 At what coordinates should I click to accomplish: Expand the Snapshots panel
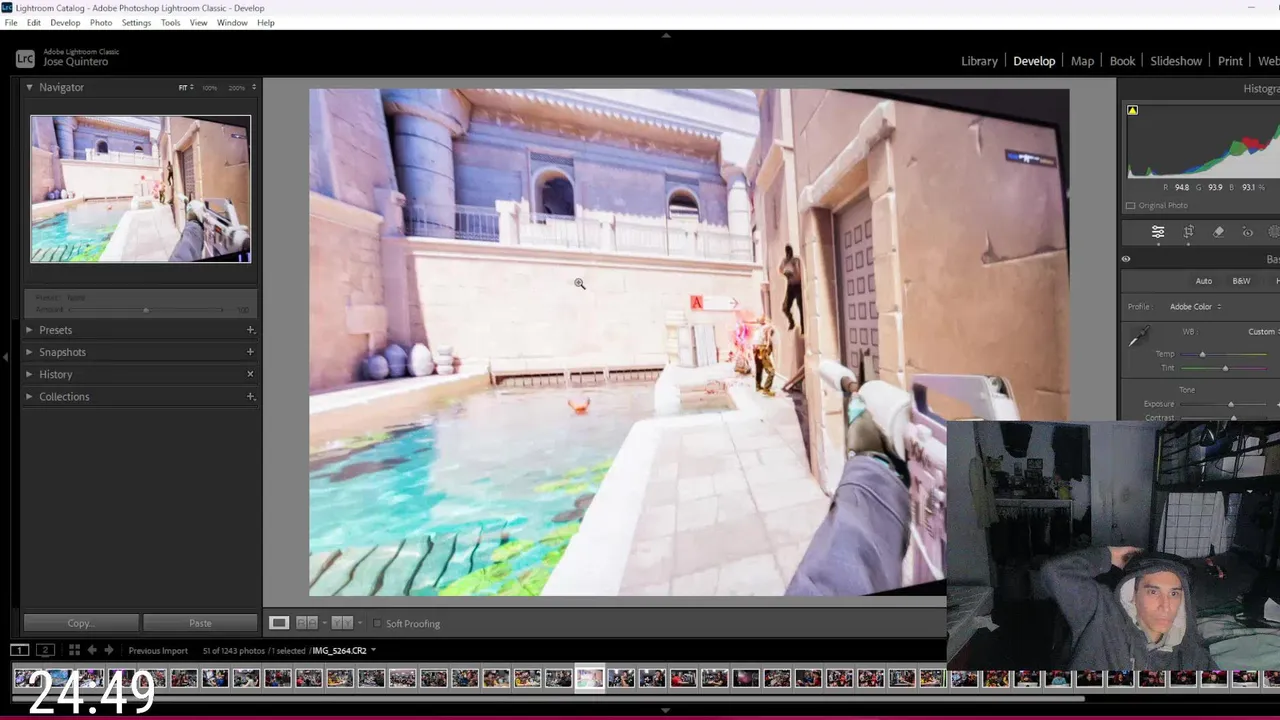pos(29,352)
